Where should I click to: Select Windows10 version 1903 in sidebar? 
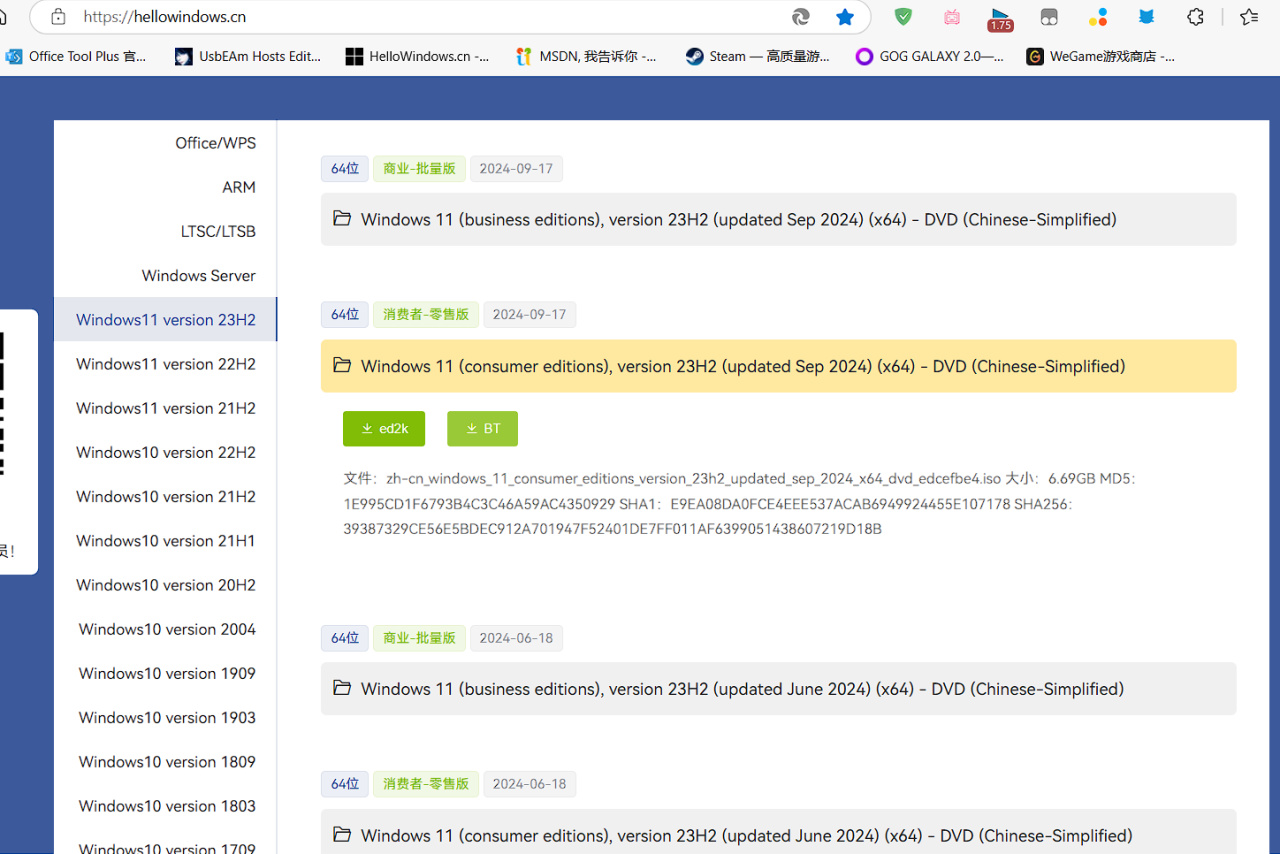(x=166, y=717)
